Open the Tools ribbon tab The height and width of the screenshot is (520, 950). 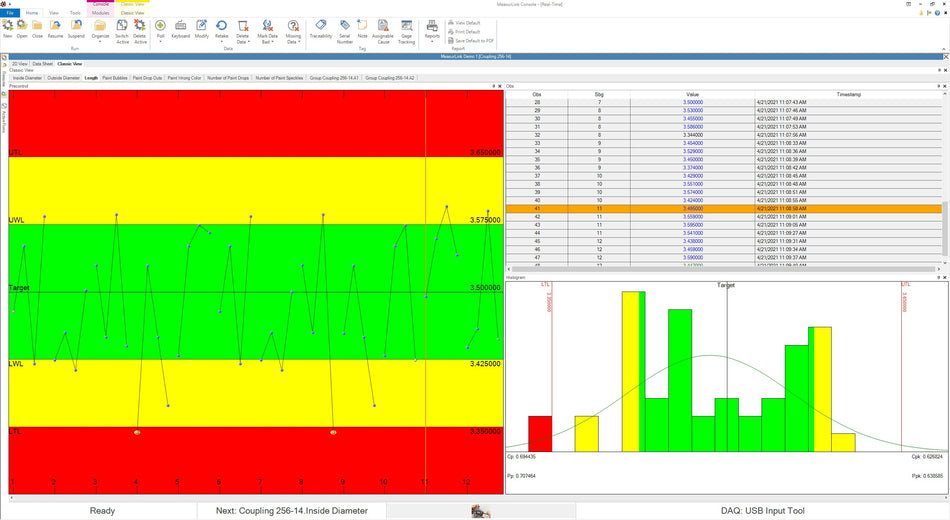tap(75, 13)
